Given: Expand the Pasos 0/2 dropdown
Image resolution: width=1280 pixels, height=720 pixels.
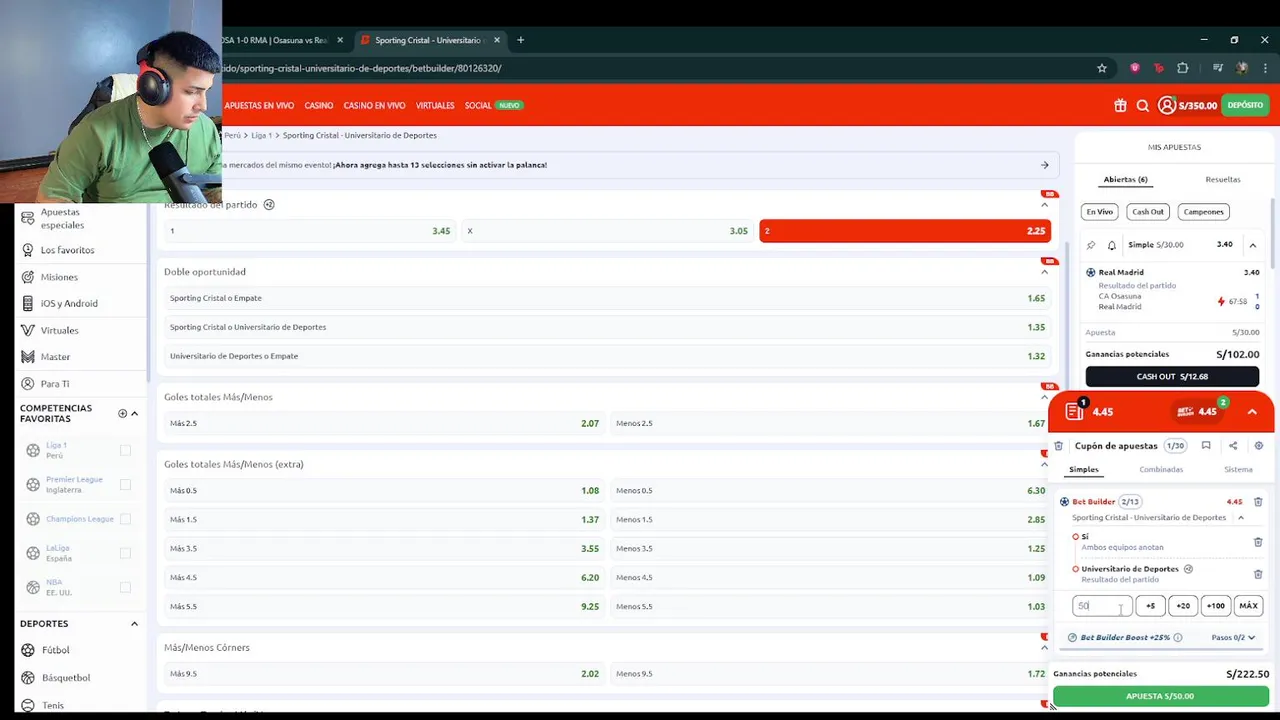Looking at the screenshot, I should point(1233,637).
